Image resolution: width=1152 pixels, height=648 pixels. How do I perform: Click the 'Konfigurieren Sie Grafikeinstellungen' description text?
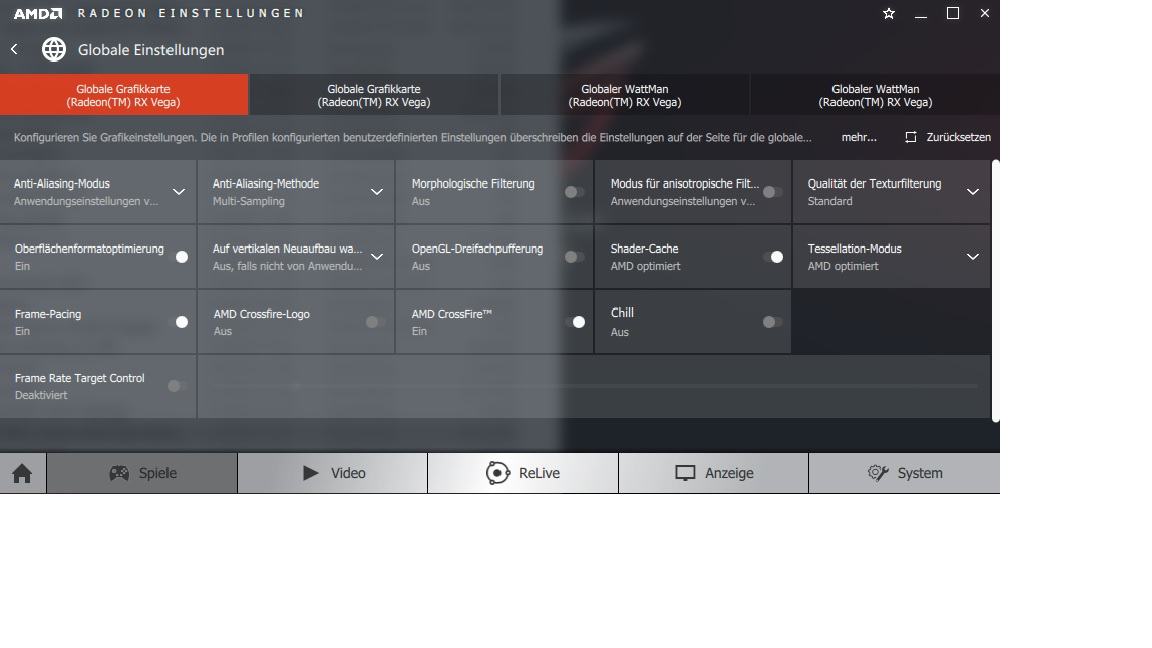click(412, 137)
